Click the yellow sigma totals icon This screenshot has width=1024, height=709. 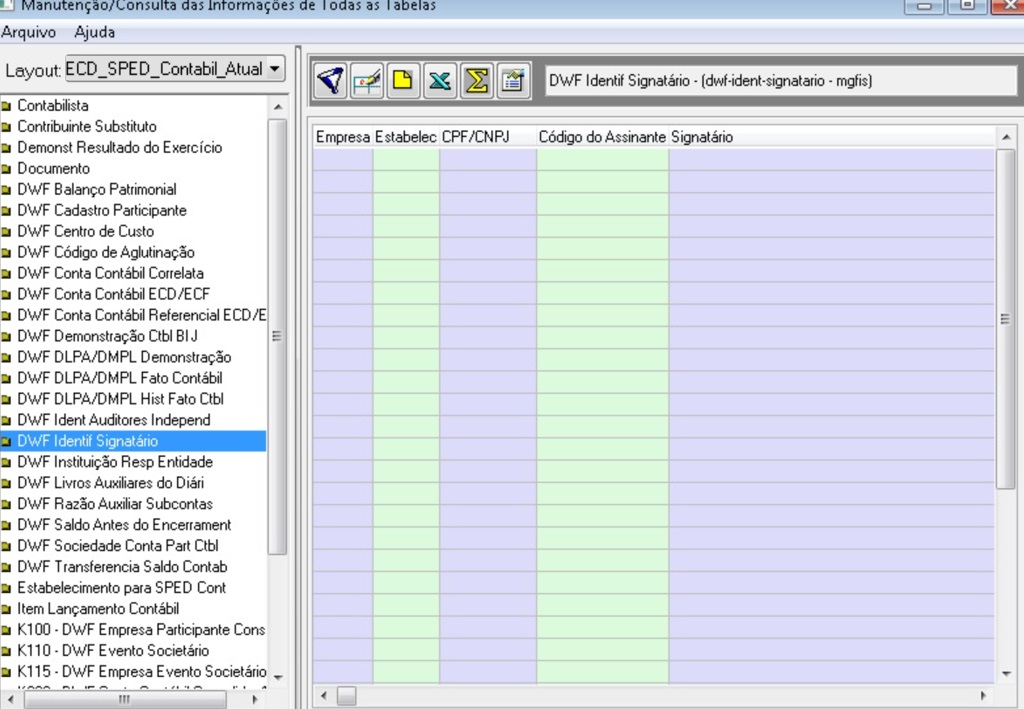point(477,81)
